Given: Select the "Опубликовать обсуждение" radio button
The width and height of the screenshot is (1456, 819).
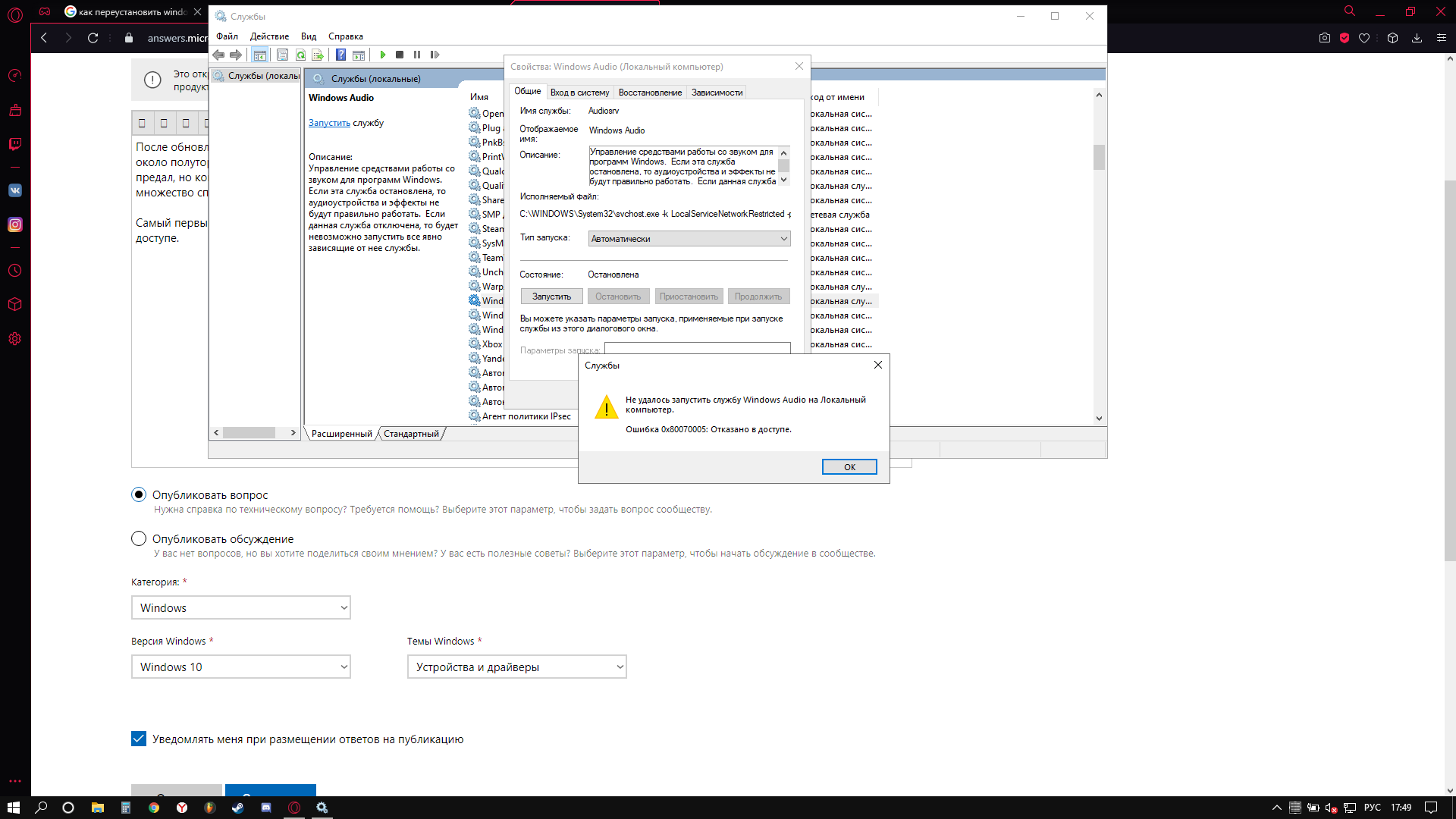Looking at the screenshot, I should (139, 538).
